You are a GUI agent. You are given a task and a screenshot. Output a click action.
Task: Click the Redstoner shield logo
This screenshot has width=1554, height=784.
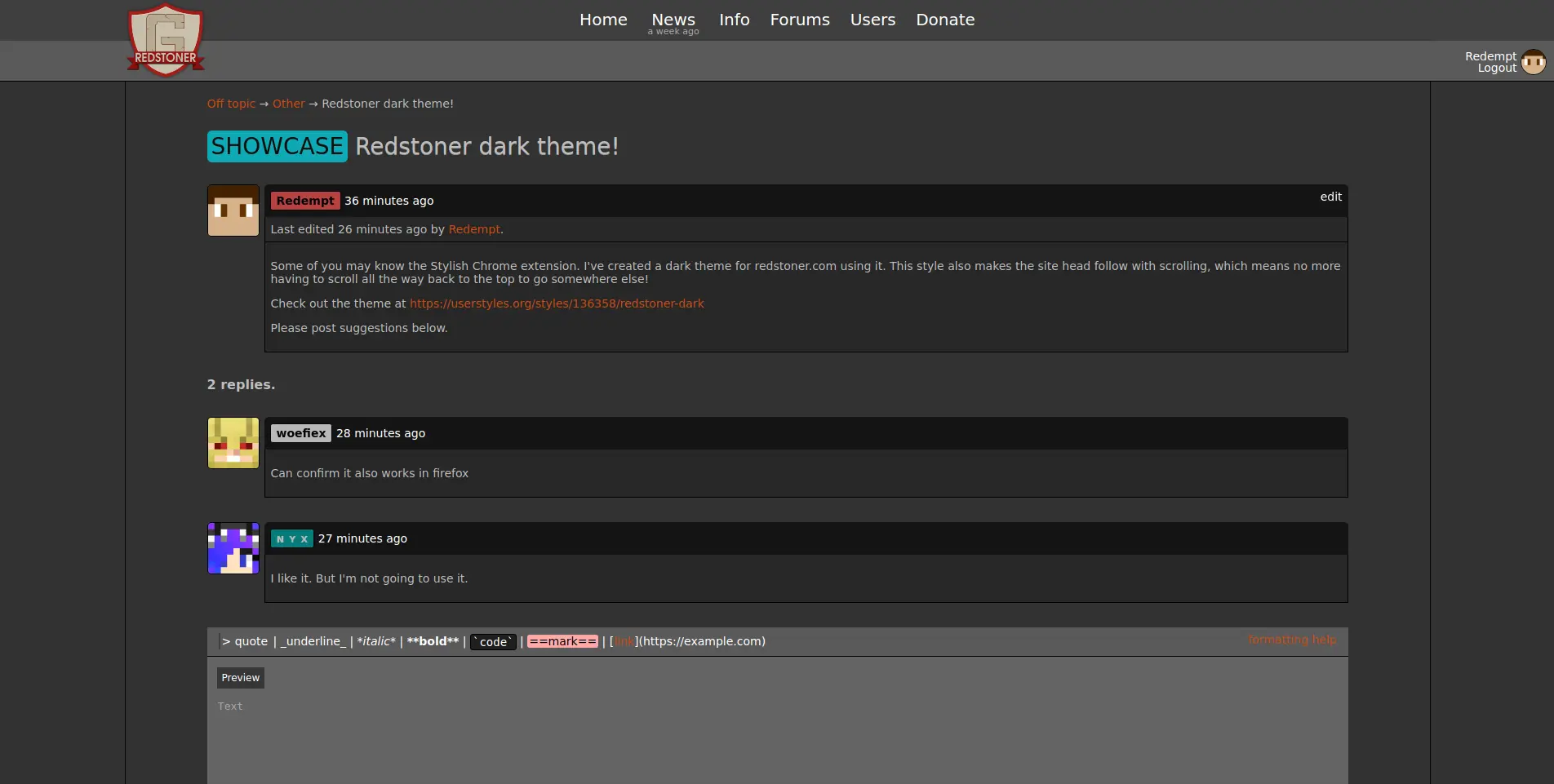165,38
